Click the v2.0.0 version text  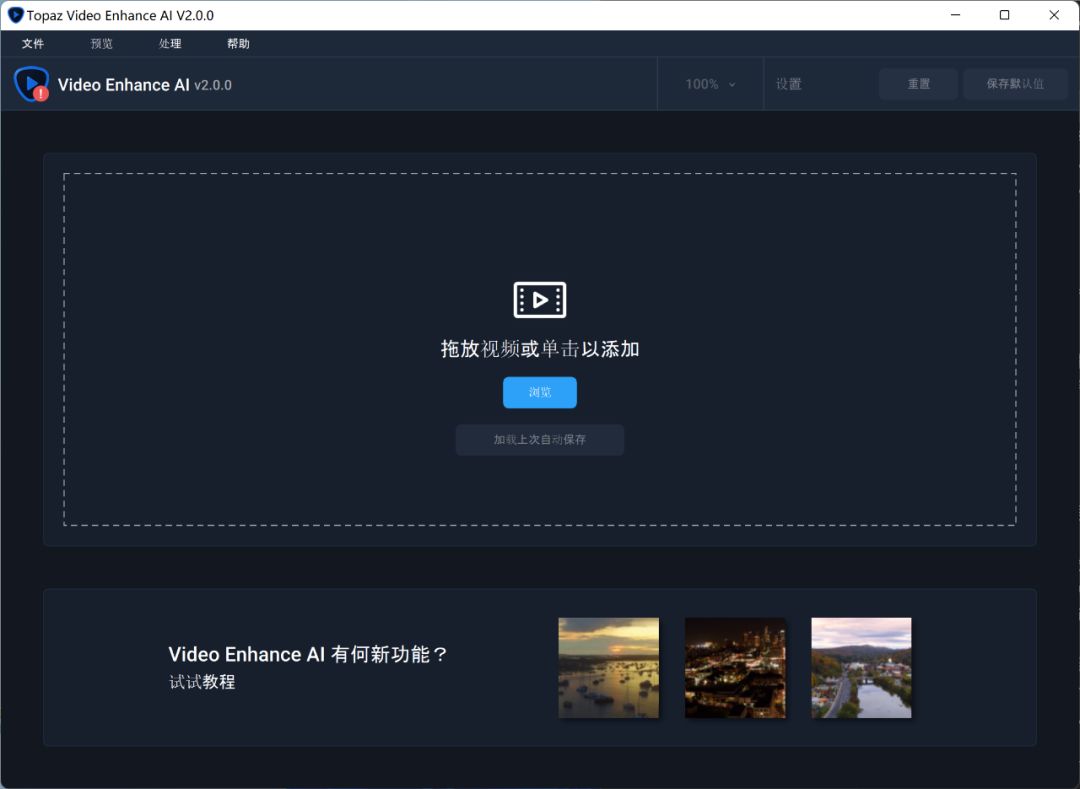point(213,85)
